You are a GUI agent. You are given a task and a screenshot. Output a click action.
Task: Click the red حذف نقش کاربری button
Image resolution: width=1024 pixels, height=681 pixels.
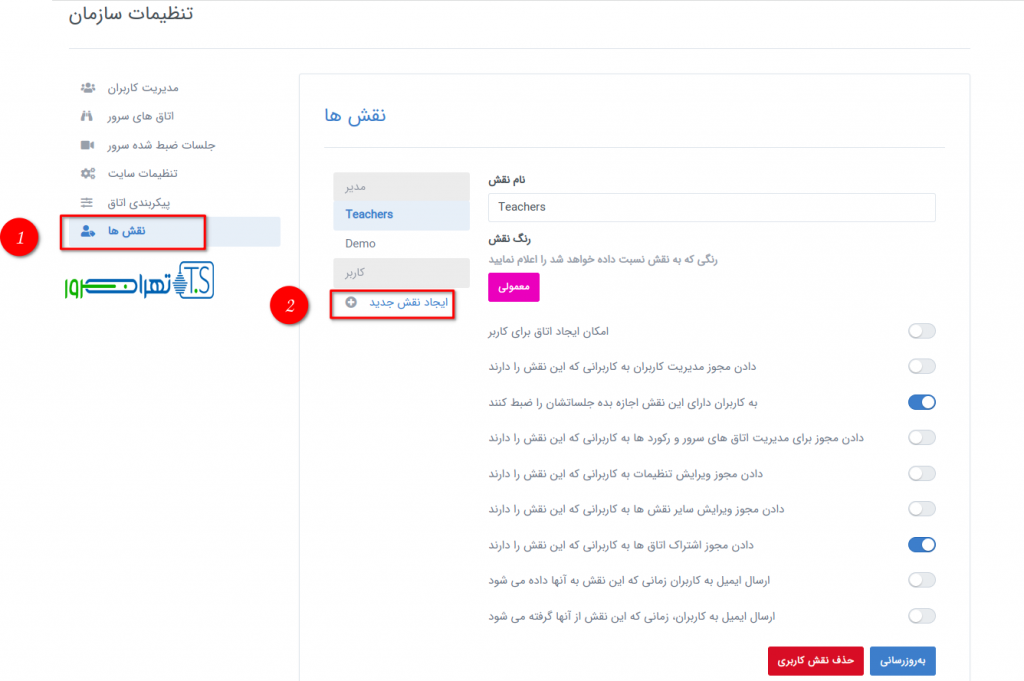click(814, 661)
